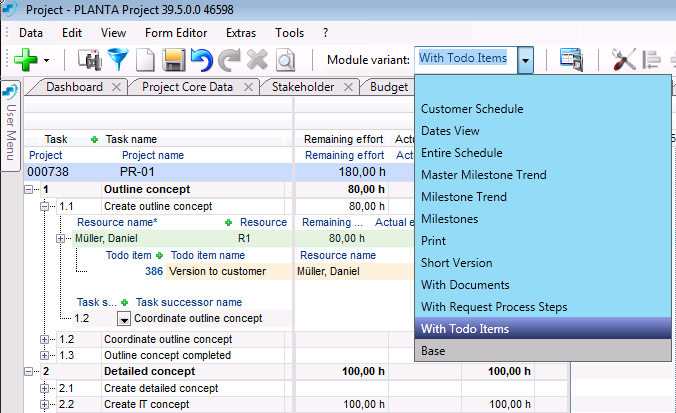Open the arrow beside the green plus
676x413 pixels.
coord(46,60)
